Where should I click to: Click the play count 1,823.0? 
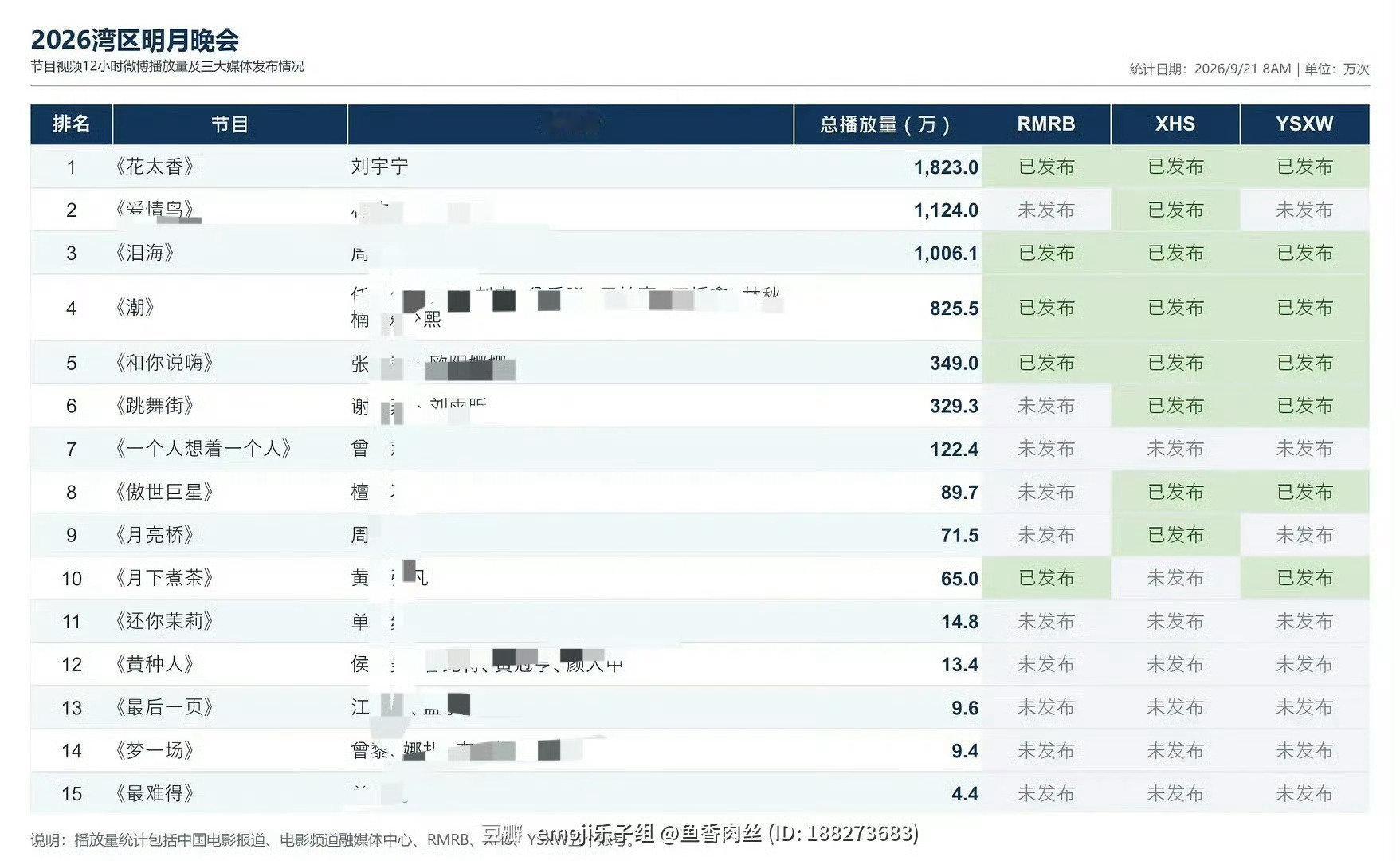946,167
